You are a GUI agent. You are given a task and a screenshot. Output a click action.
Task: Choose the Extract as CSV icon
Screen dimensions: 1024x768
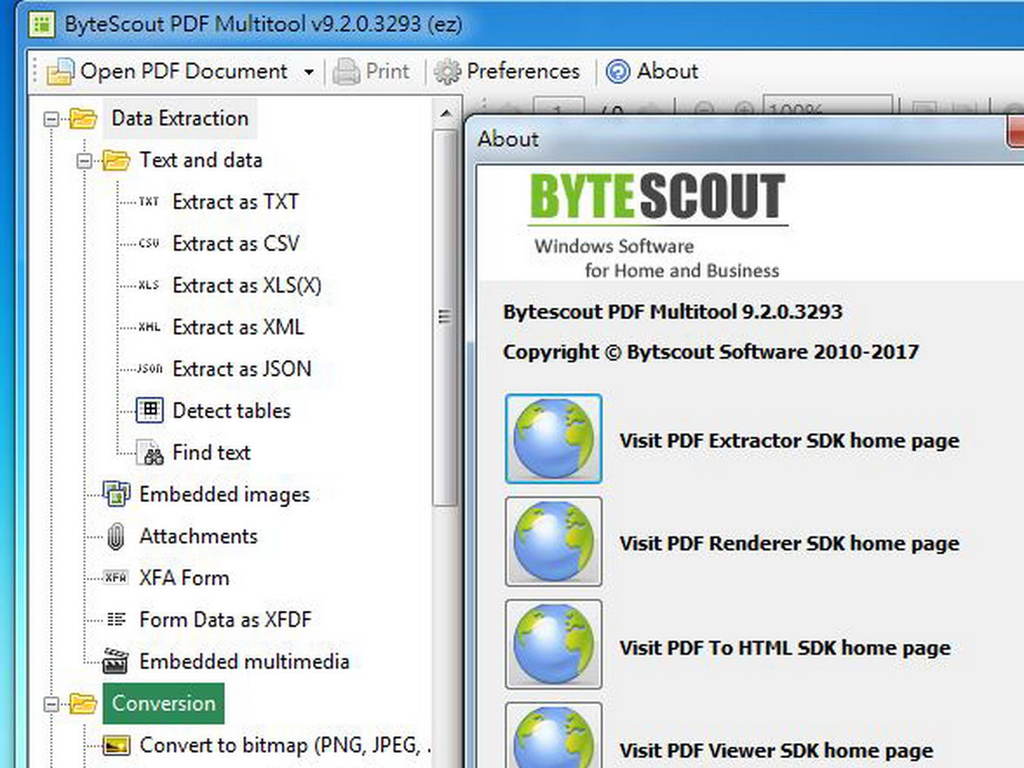149,244
